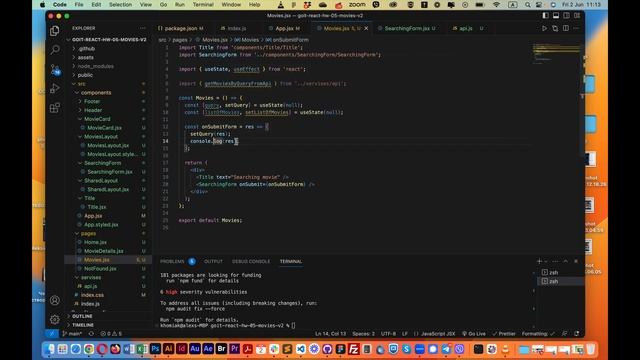Expand the .github folder

click(x=86, y=49)
